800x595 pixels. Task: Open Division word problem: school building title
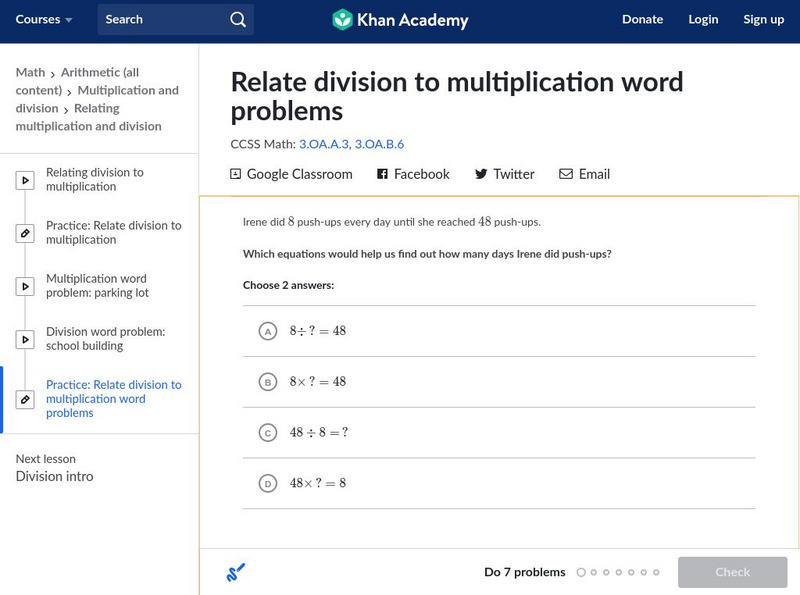[106, 339]
